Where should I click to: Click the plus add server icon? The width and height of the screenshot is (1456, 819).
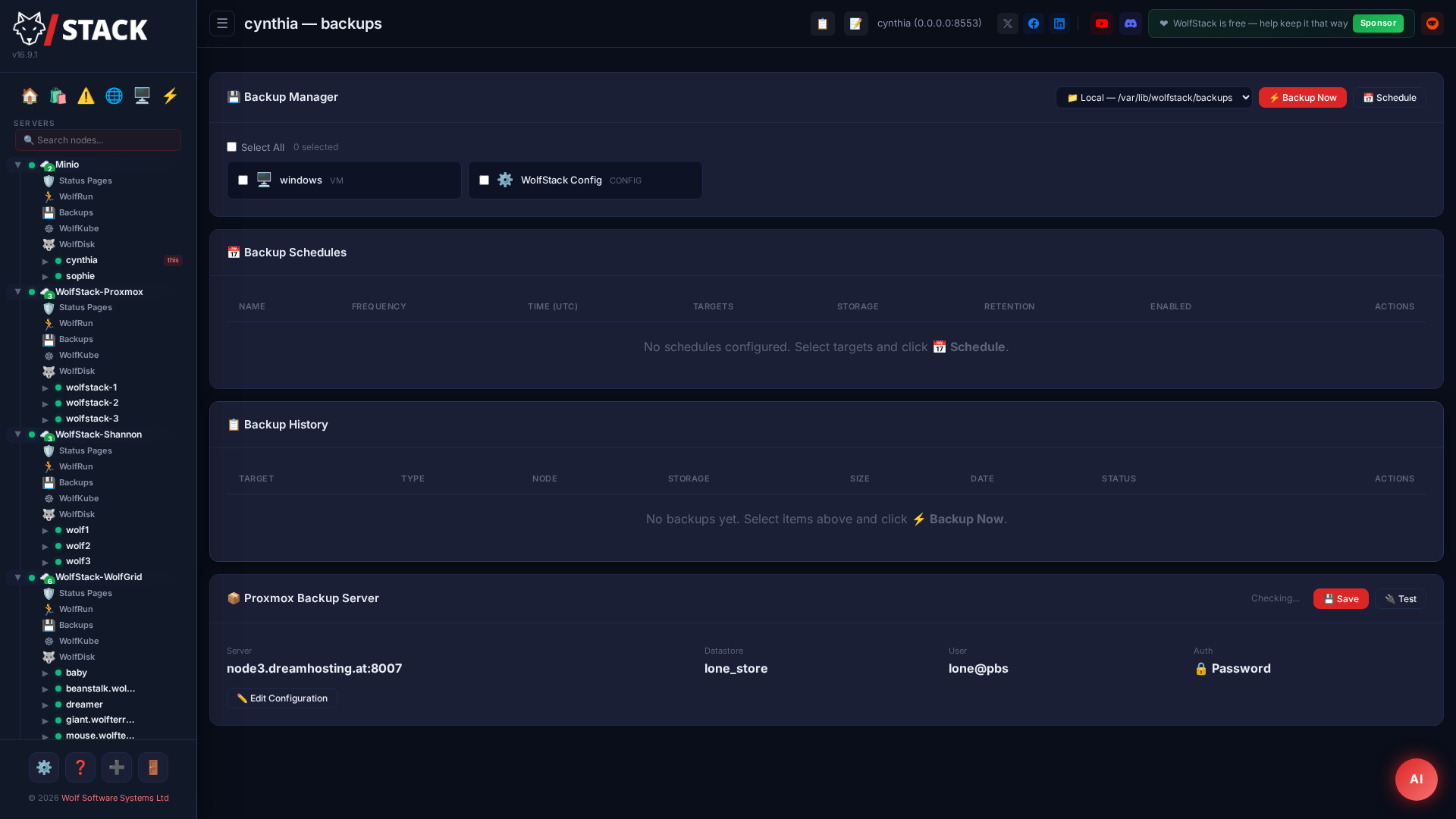pyautogui.click(x=117, y=767)
